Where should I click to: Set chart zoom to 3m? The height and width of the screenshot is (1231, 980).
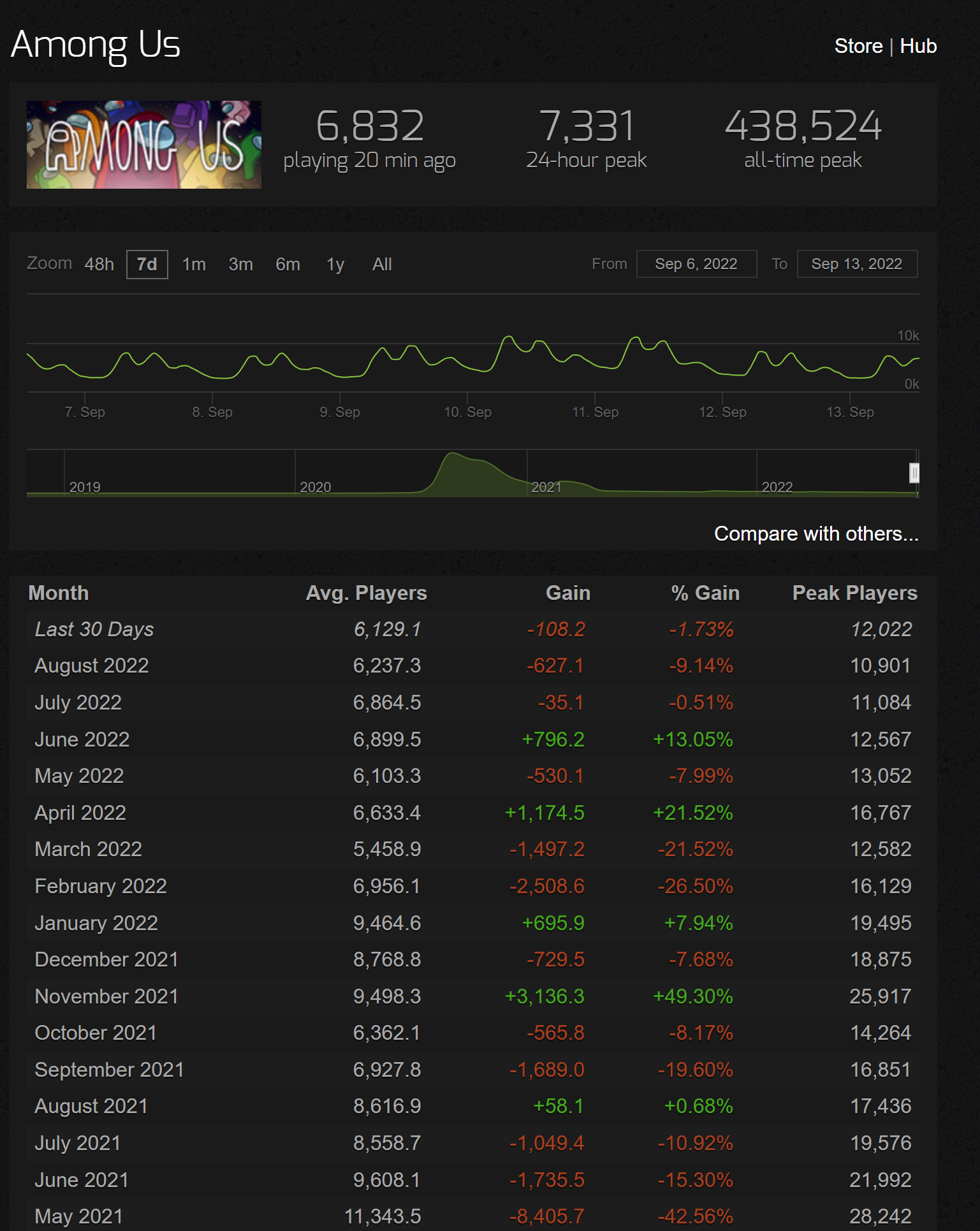point(241,264)
